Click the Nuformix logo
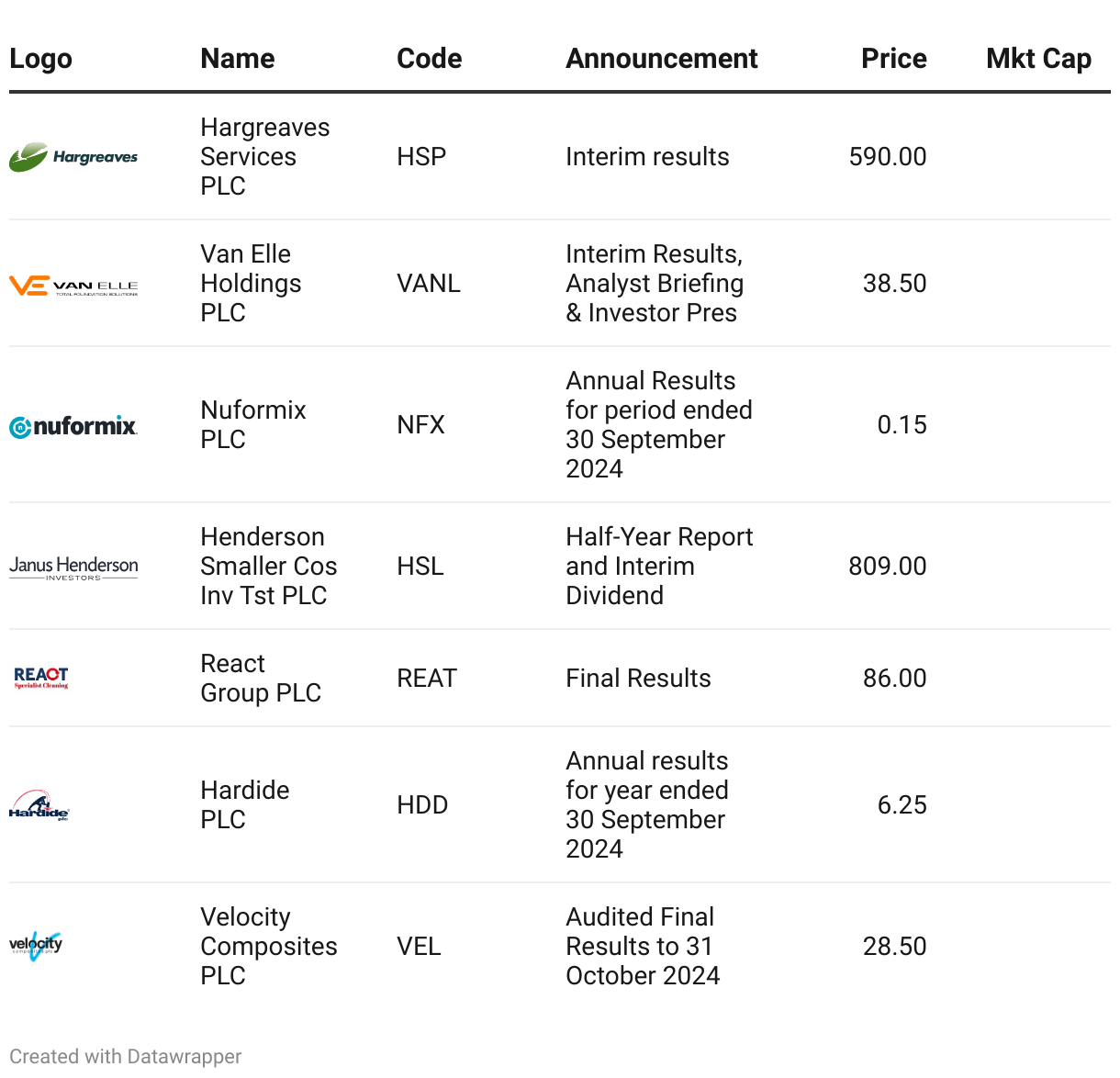The image size is (1120, 1078). pos(73,426)
